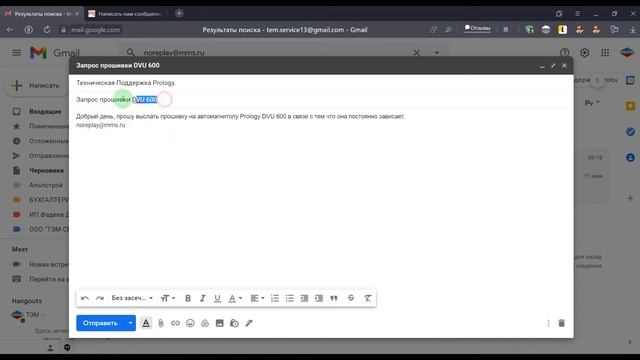
Task: Open the Tasks side panel icon
Action: pyautogui.click(x=630, y=132)
